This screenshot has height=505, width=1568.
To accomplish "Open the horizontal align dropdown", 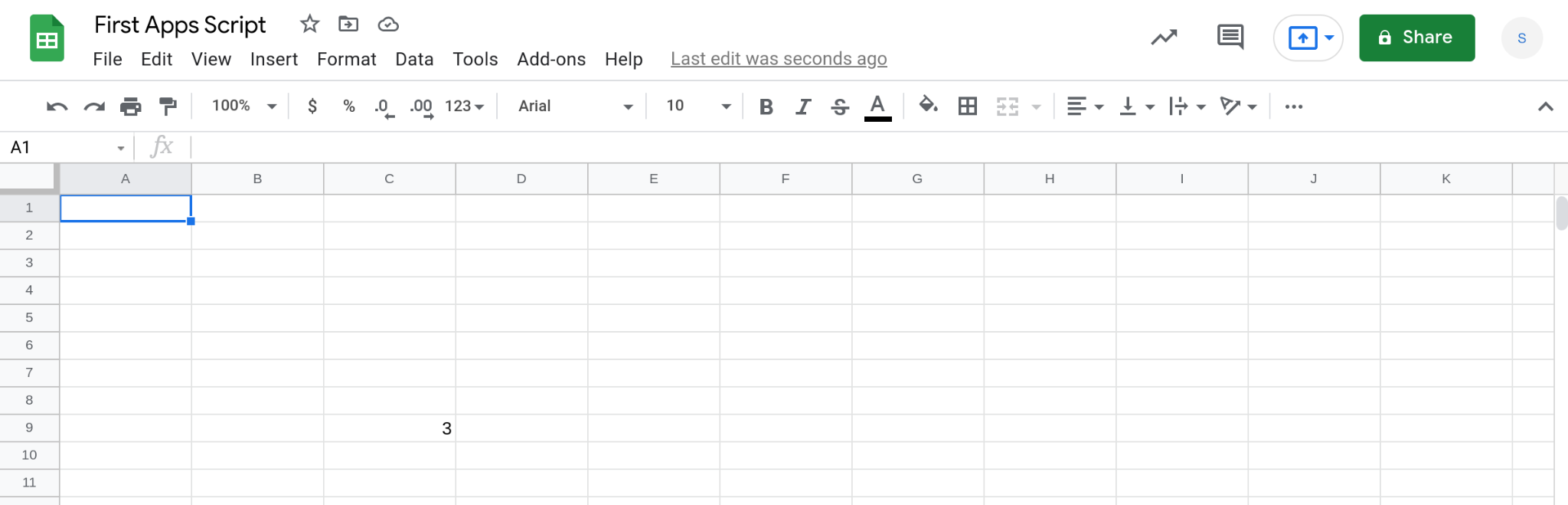I will point(1085,107).
